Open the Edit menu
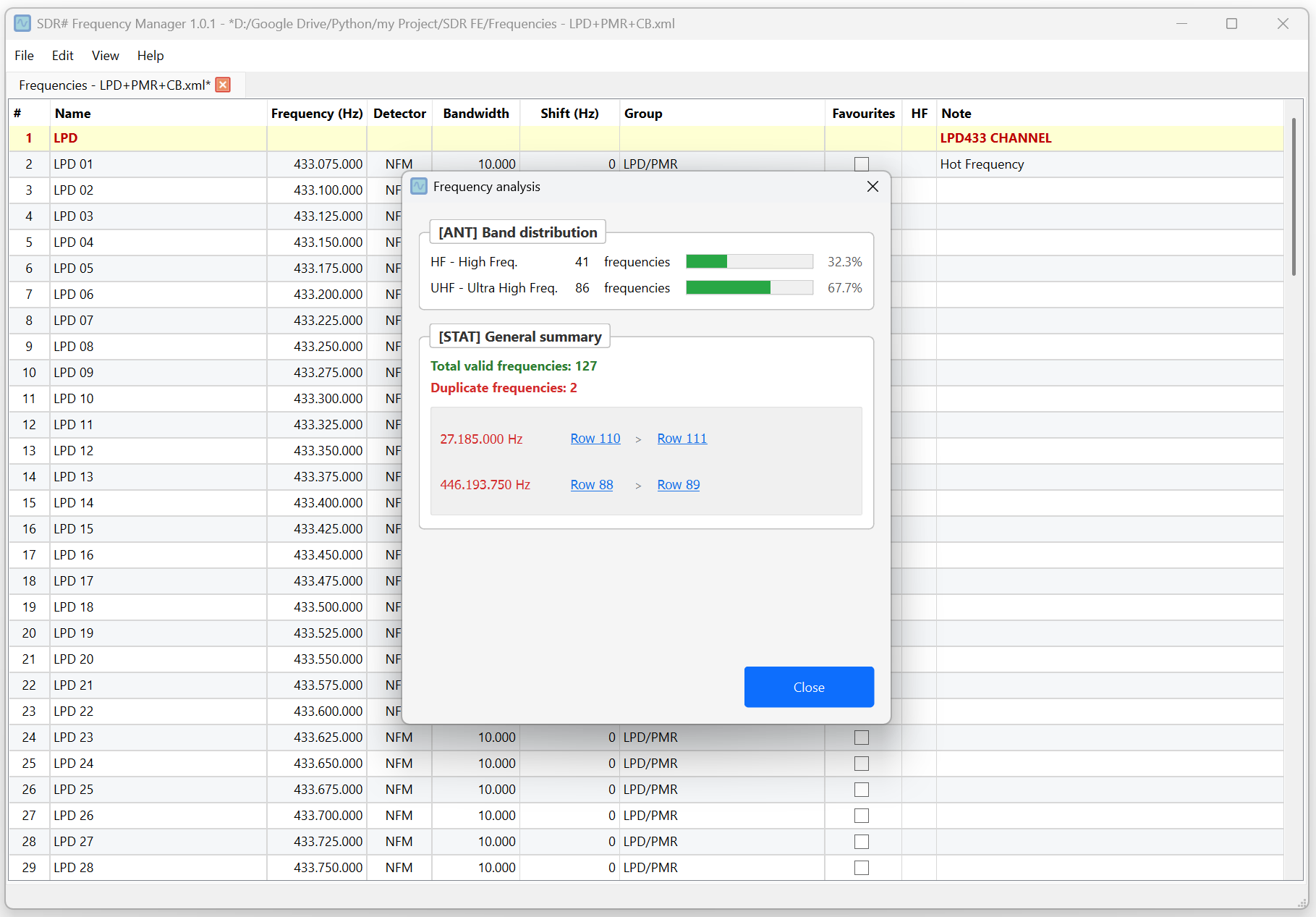 pyautogui.click(x=62, y=56)
